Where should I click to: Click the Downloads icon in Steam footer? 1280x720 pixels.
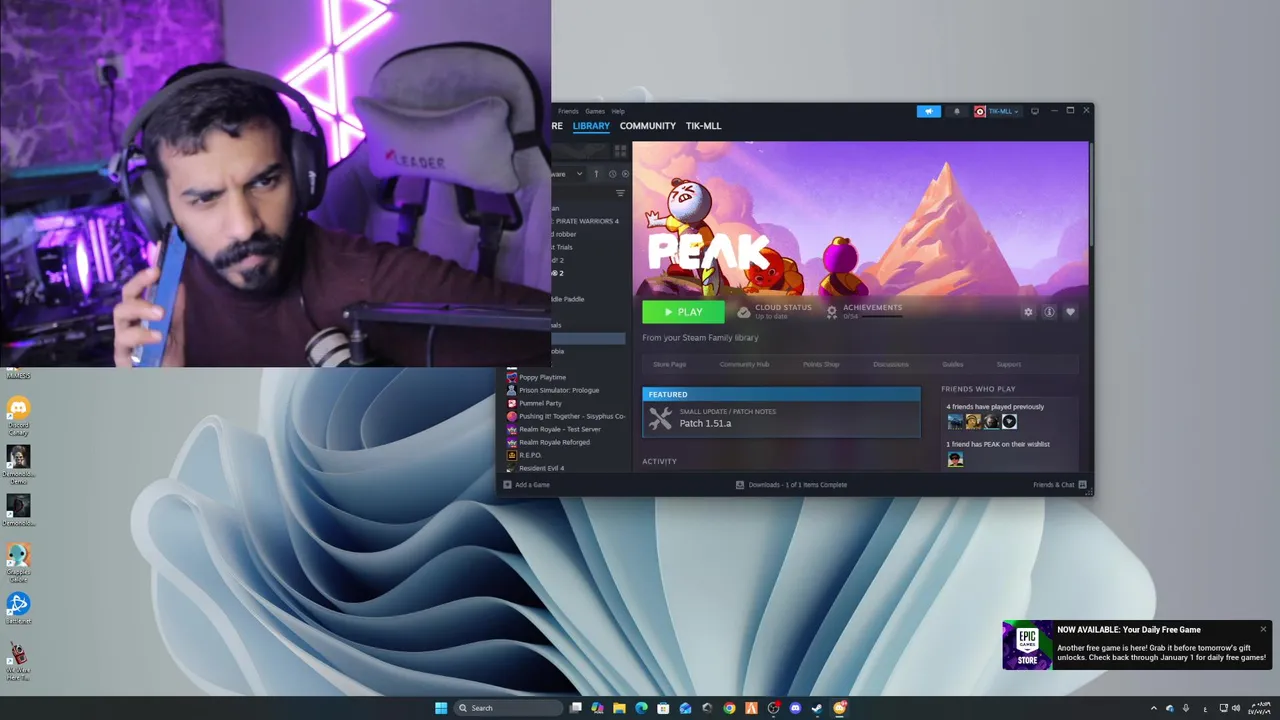(740, 485)
